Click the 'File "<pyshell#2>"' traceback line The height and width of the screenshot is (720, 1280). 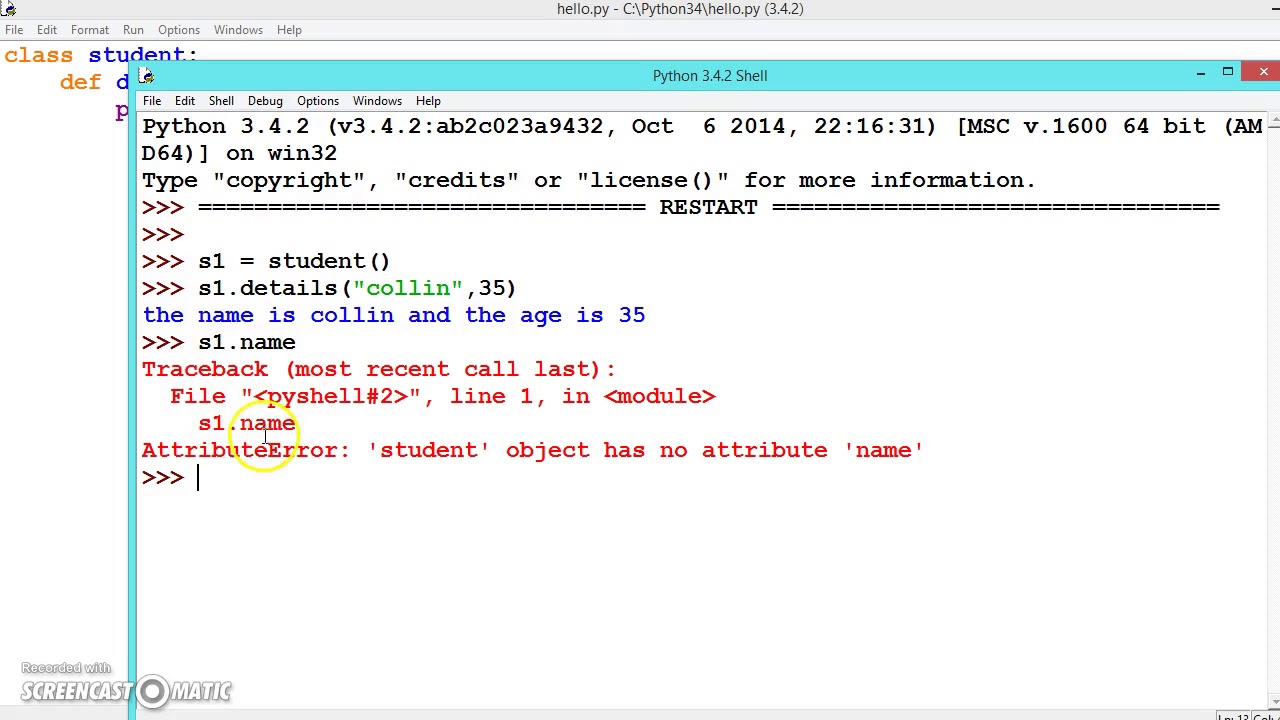(x=443, y=397)
